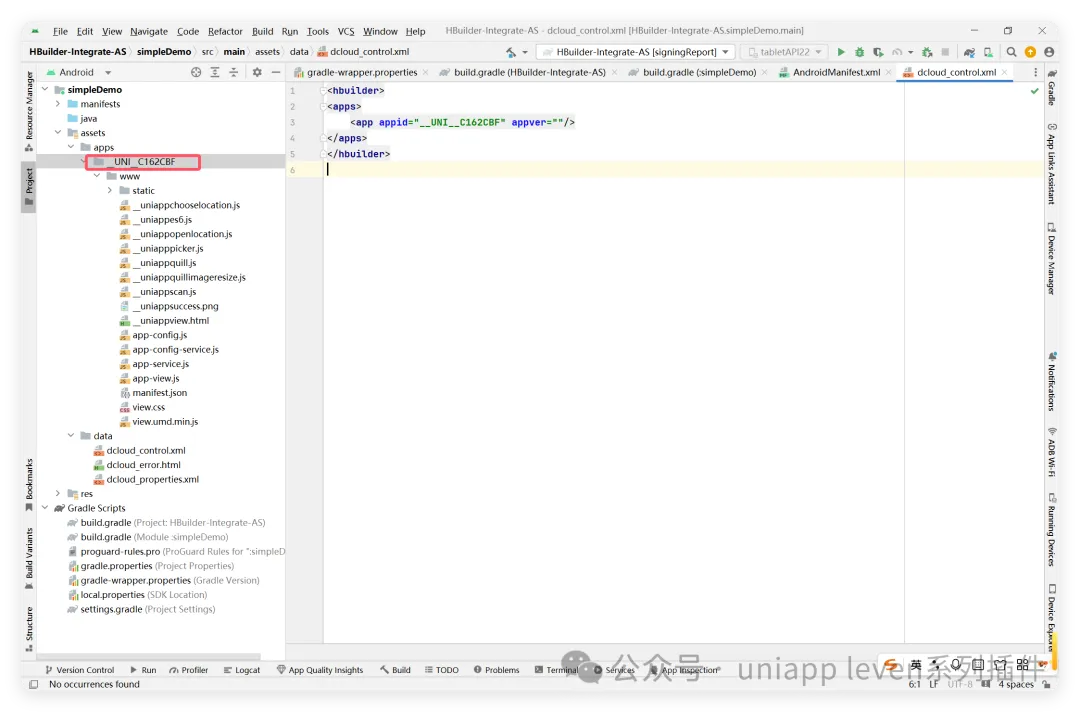Open Running Devices side panel
Image resolution: width=1080 pixels, height=712 pixels.
click(x=1052, y=530)
